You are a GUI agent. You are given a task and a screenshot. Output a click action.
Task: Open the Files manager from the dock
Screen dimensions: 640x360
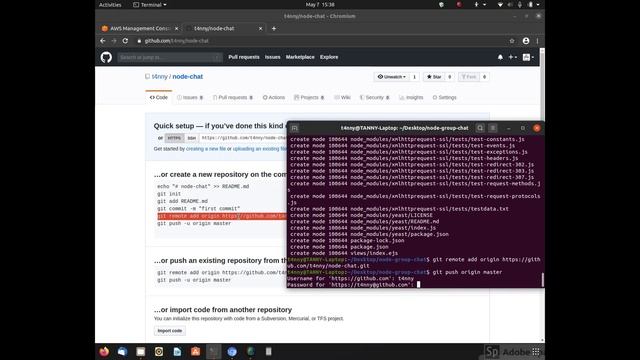(141, 351)
